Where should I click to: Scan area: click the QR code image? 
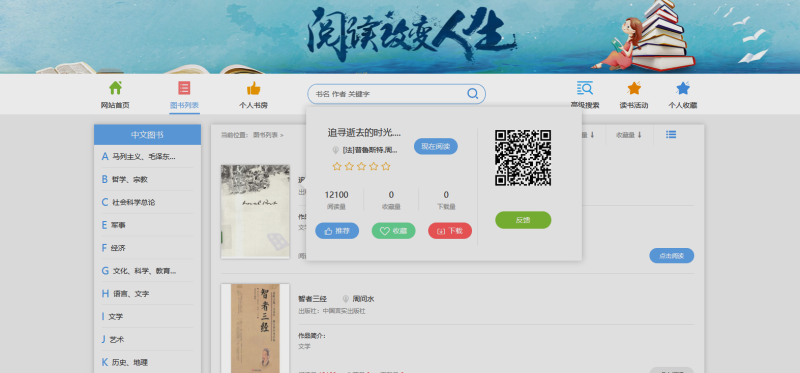tap(523, 158)
